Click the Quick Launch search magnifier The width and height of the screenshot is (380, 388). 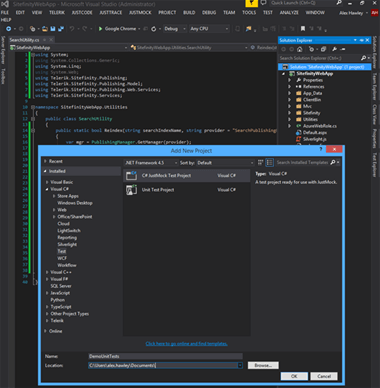pos(339,3)
